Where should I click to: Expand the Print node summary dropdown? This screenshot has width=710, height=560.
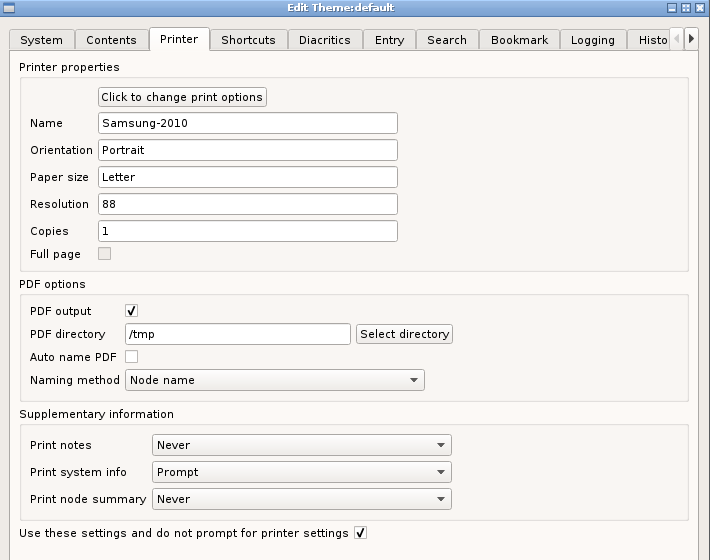(302, 499)
